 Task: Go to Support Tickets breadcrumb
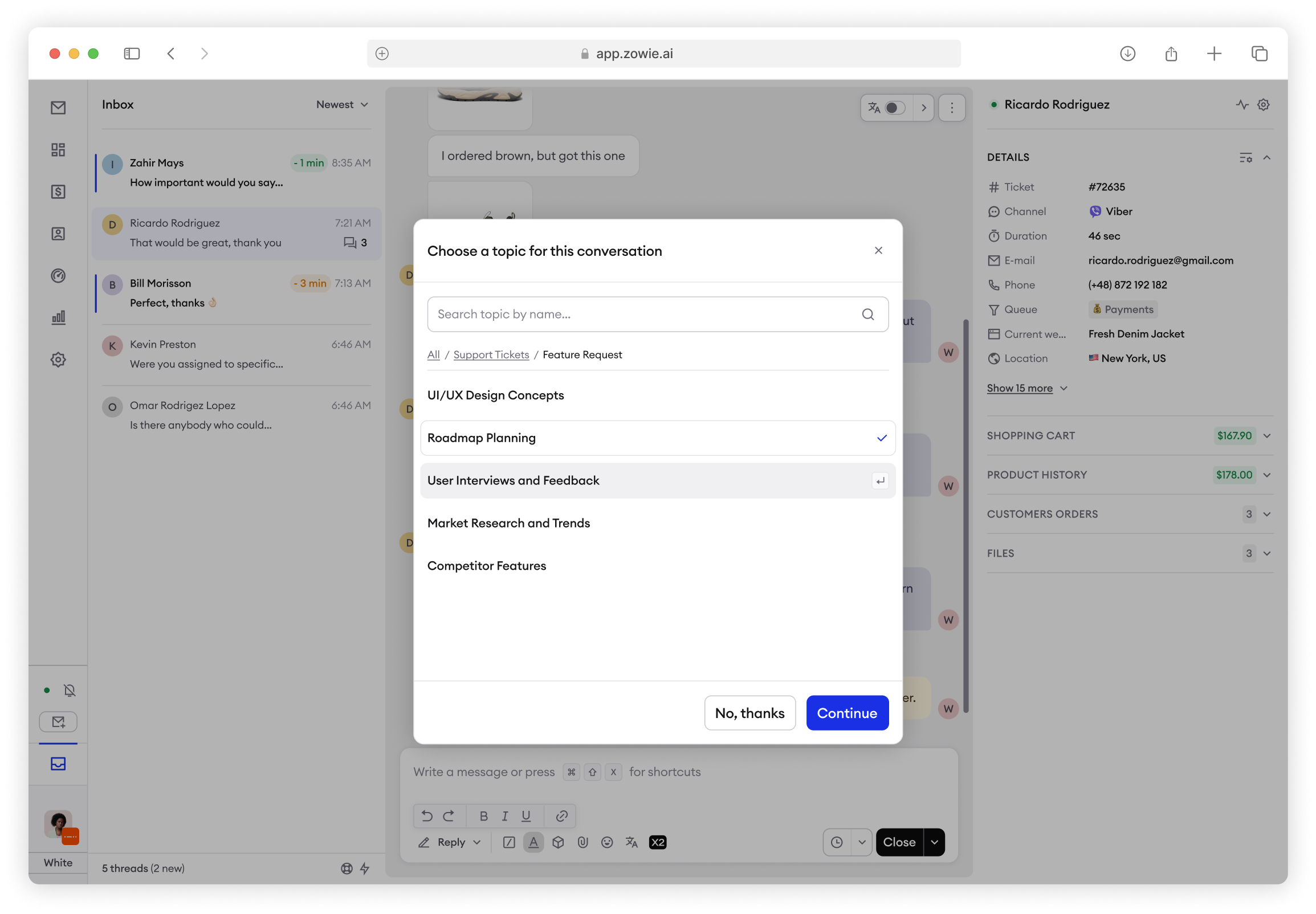click(491, 355)
